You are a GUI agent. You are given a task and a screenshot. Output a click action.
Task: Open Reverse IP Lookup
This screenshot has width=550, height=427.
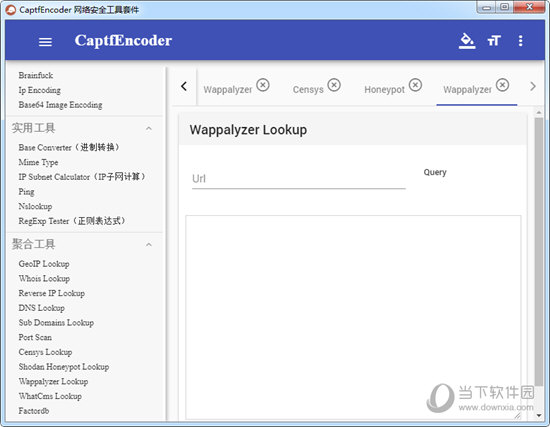pyautogui.click(x=52, y=293)
